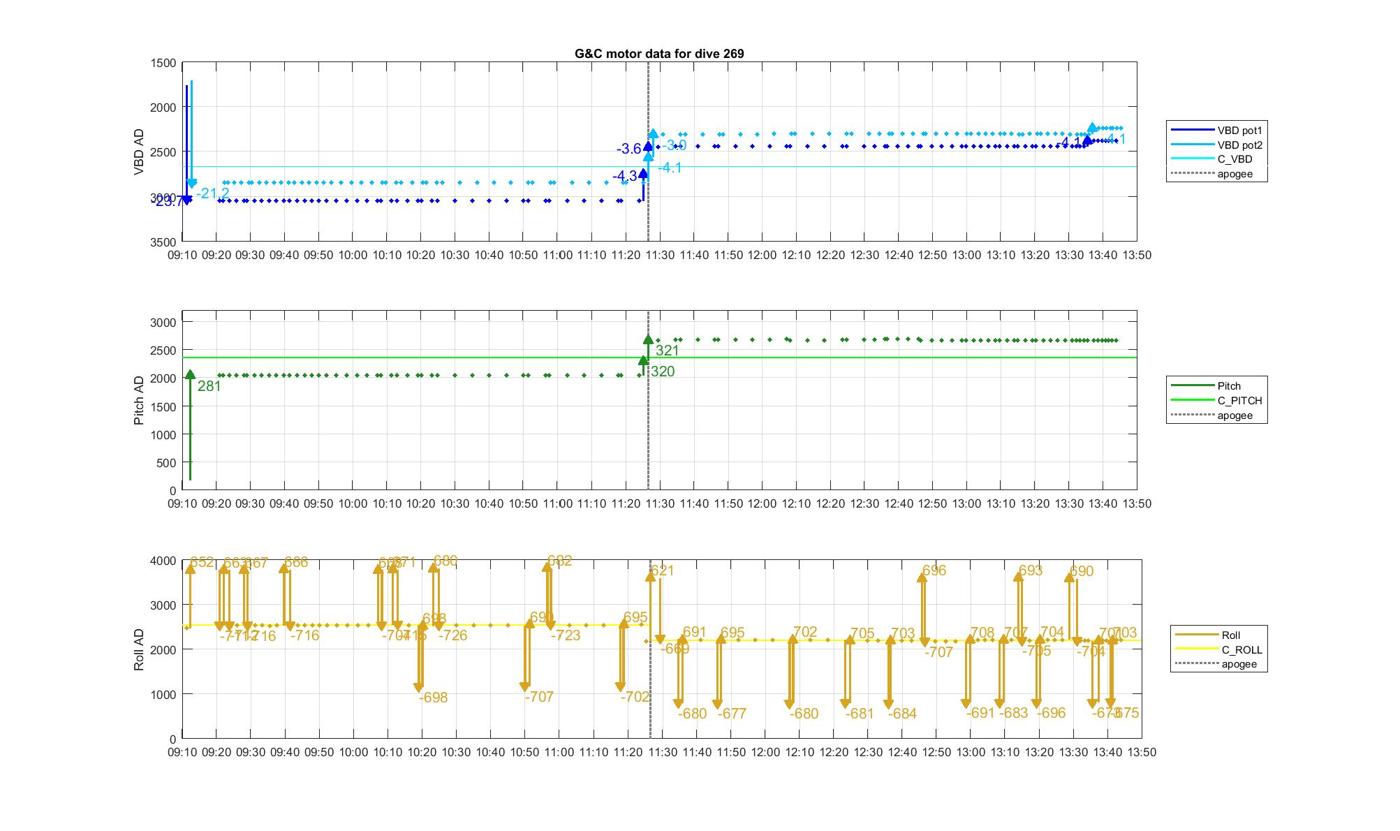Click the 500 tick on Pitch axis
Image resolution: width=1400 pixels, height=831 pixels.
[166, 463]
